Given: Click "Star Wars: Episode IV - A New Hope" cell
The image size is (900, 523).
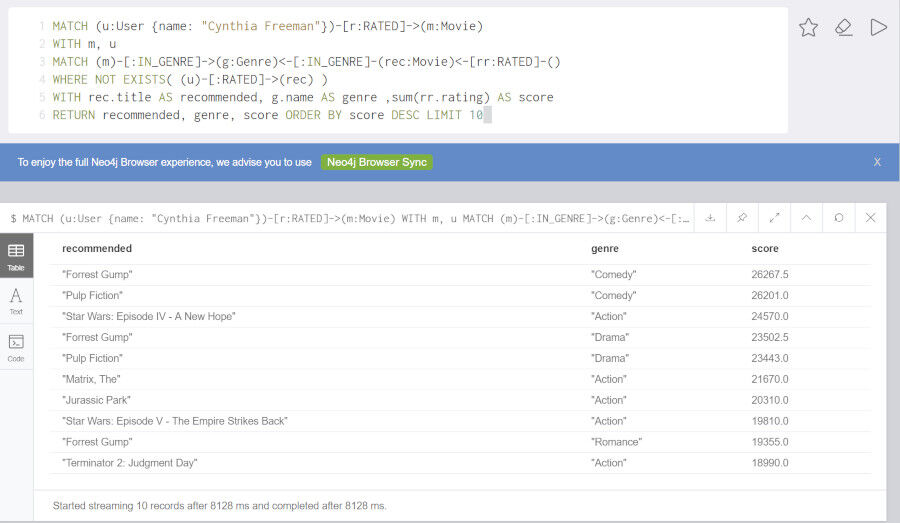Looking at the screenshot, I should (x=149, y=316).
